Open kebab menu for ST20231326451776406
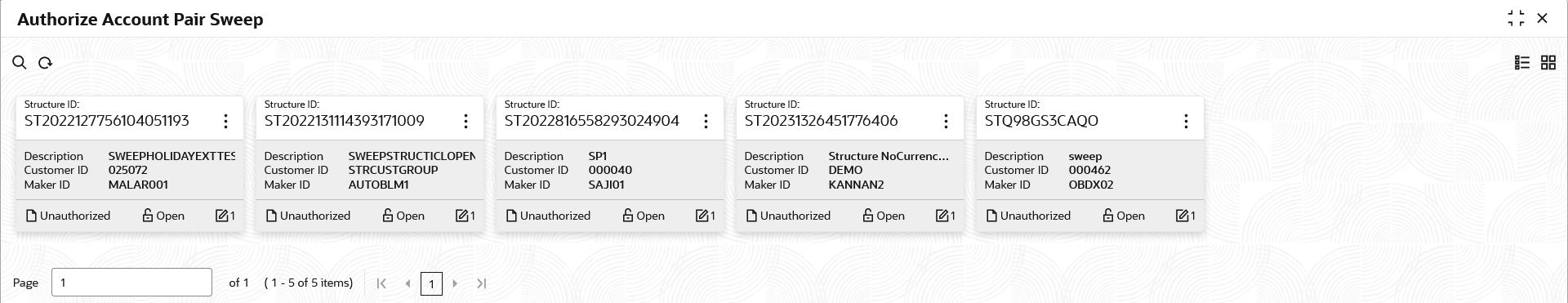 [x=946, y=121]
